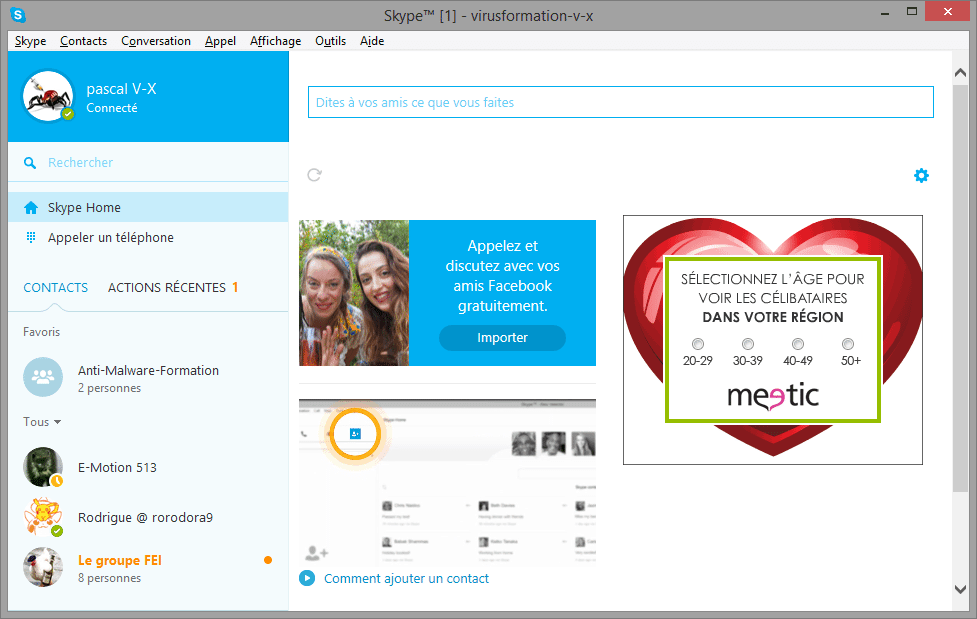Screen dimensions: 977x619
Task: Choose the 50+ age radio button
Action: point(848,344)
